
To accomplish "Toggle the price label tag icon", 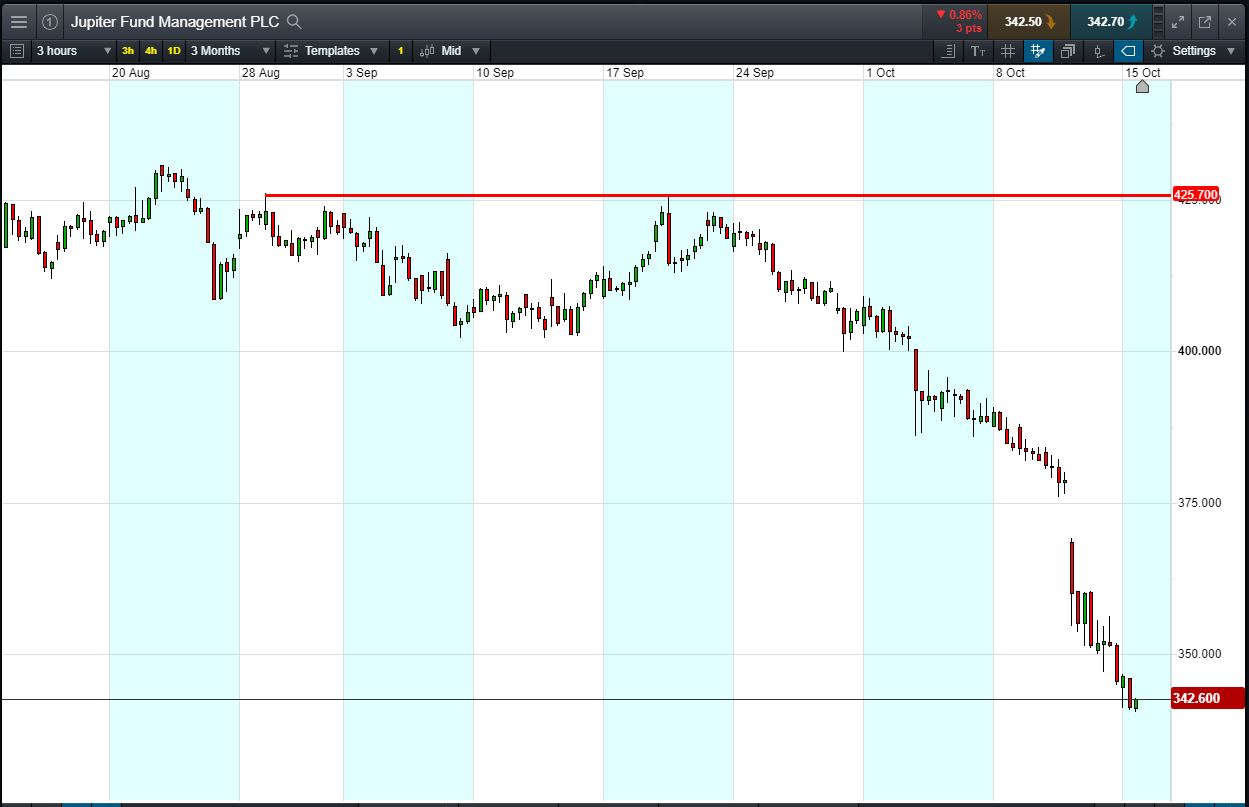I will tap(1128, 51).
